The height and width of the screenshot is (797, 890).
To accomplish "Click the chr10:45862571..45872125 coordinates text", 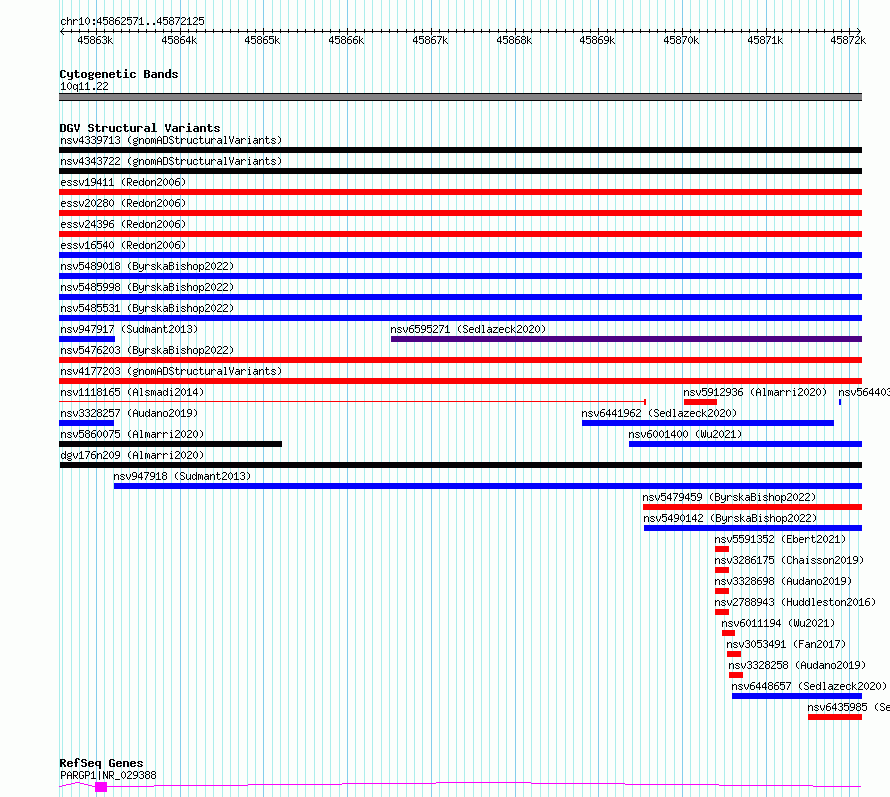I will pos(132,22).
